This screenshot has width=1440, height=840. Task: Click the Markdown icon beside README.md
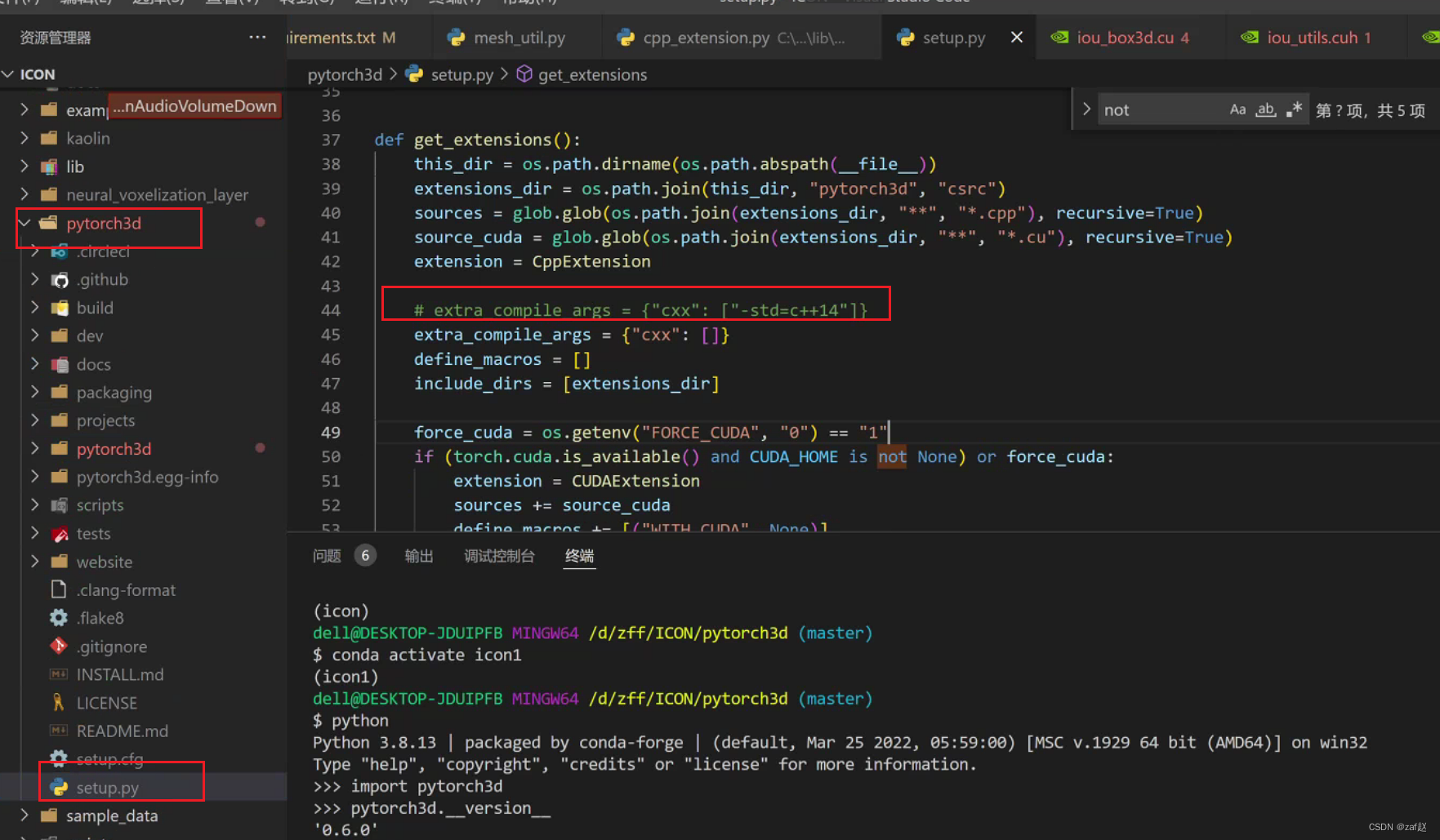(58, 731)
